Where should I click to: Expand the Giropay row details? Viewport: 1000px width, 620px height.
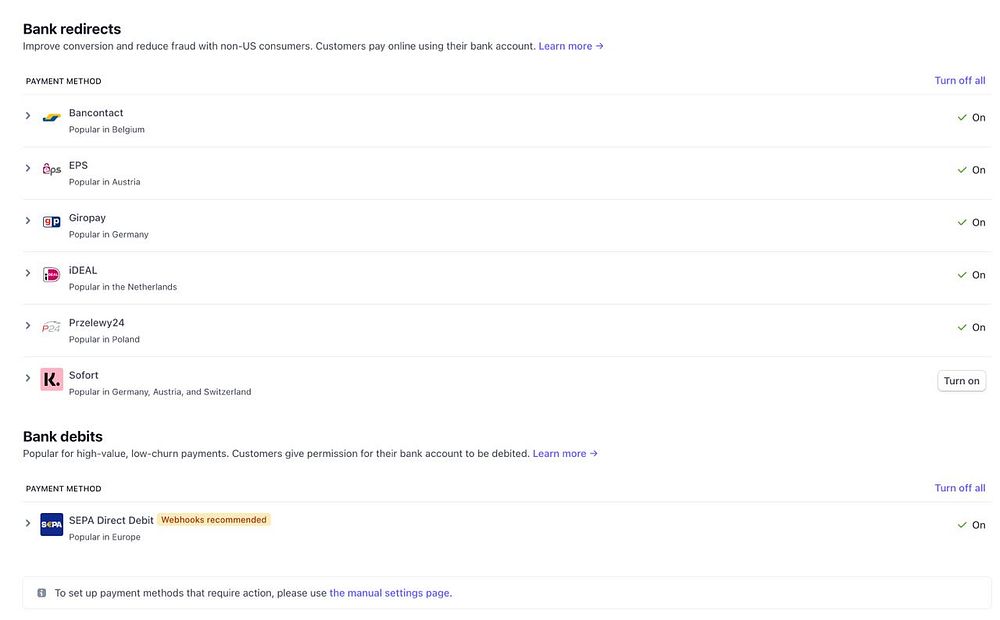point(28,221)
